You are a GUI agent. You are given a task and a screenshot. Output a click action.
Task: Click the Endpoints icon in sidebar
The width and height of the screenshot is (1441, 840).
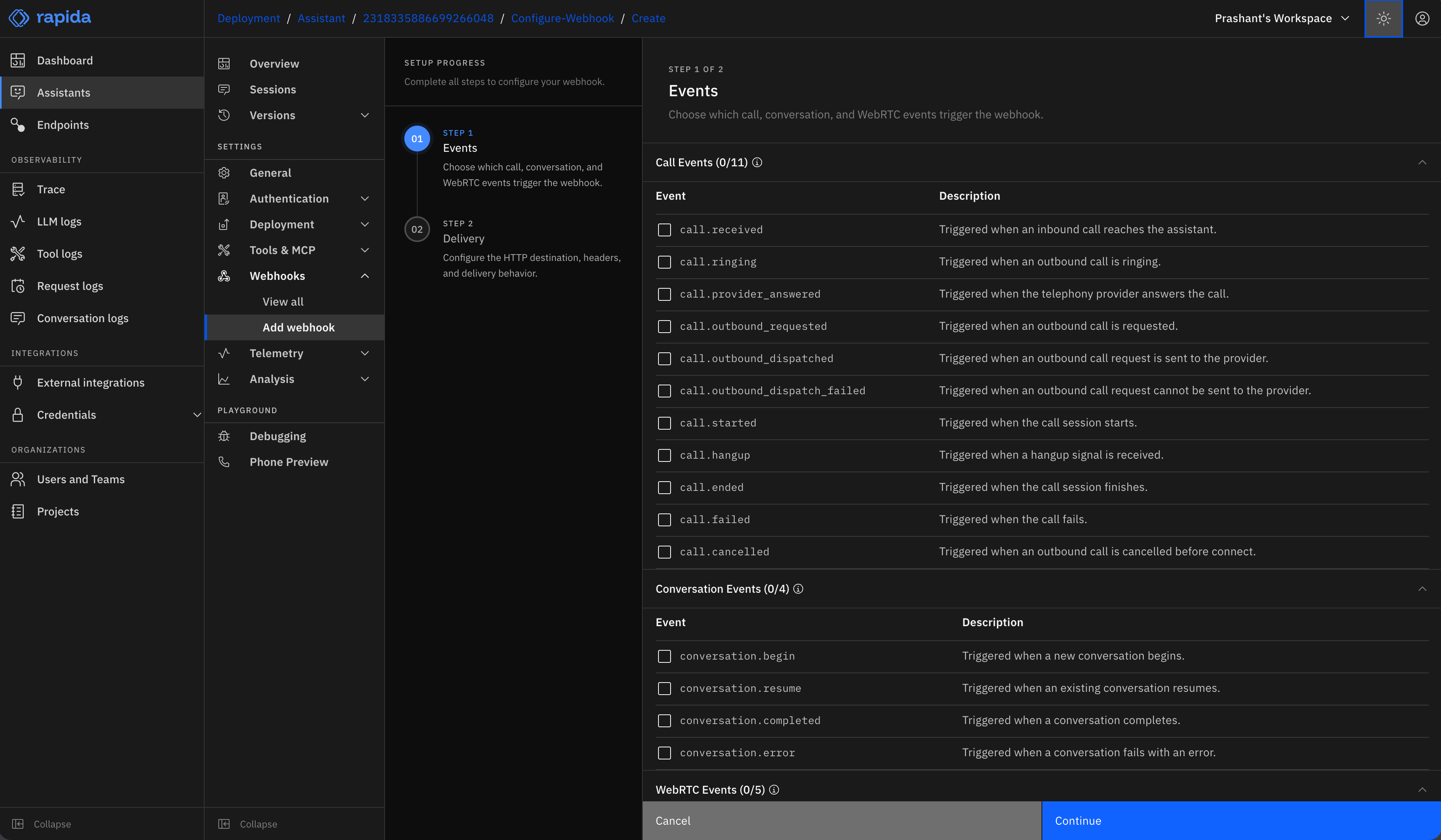[18, 125]
